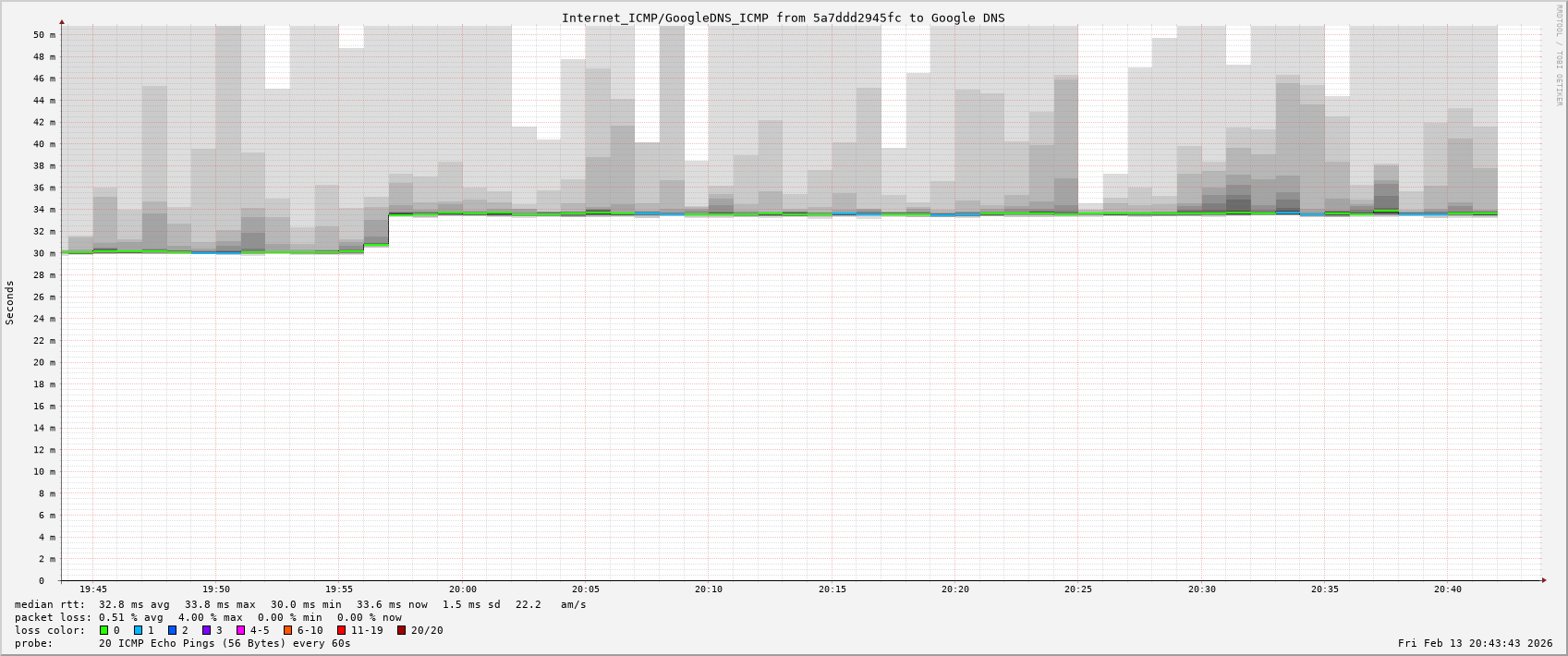Image resolution: width=1568 pixels, height=656 pixels.
Task: Click the 50 m label on y-axis
Action: [x=44, y=35]
